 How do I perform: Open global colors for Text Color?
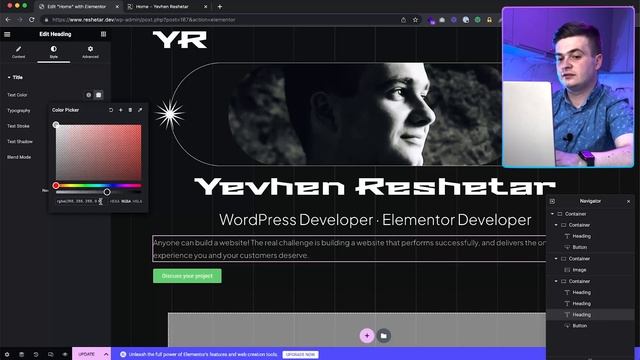click(x=89, y=95)
